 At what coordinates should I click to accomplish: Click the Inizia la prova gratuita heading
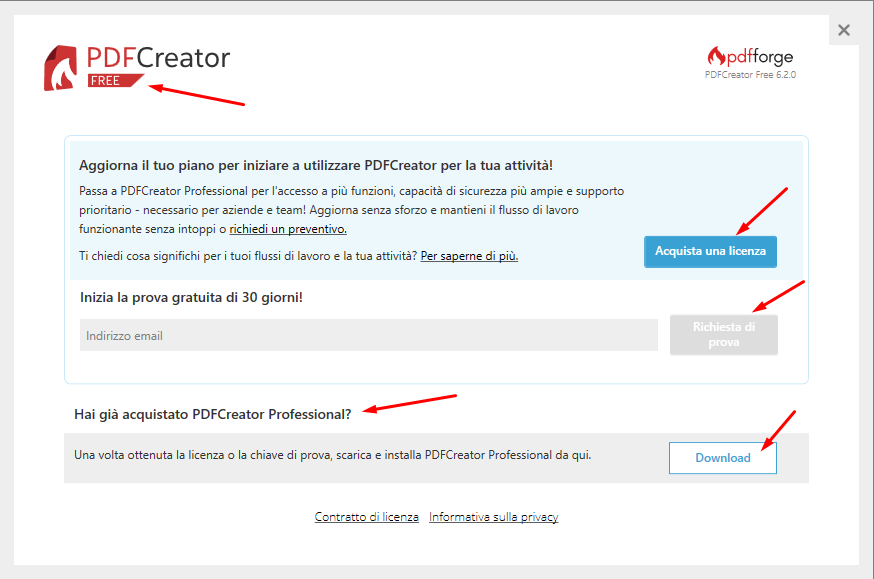(x=191, y=298)
